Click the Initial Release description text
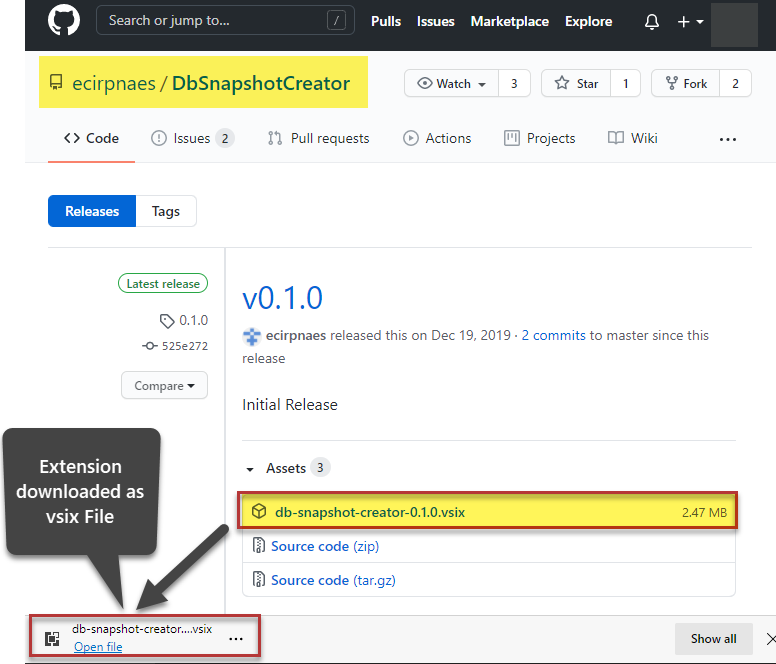 pyautogui.click(x=290, y=405)
